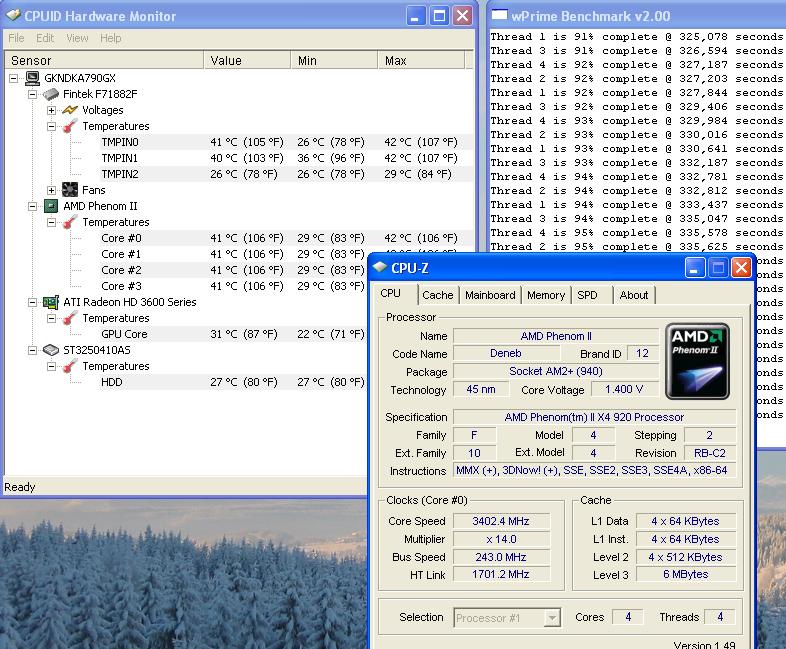Click the Bus Speed 243.0 MHz value

coord(501,557)
